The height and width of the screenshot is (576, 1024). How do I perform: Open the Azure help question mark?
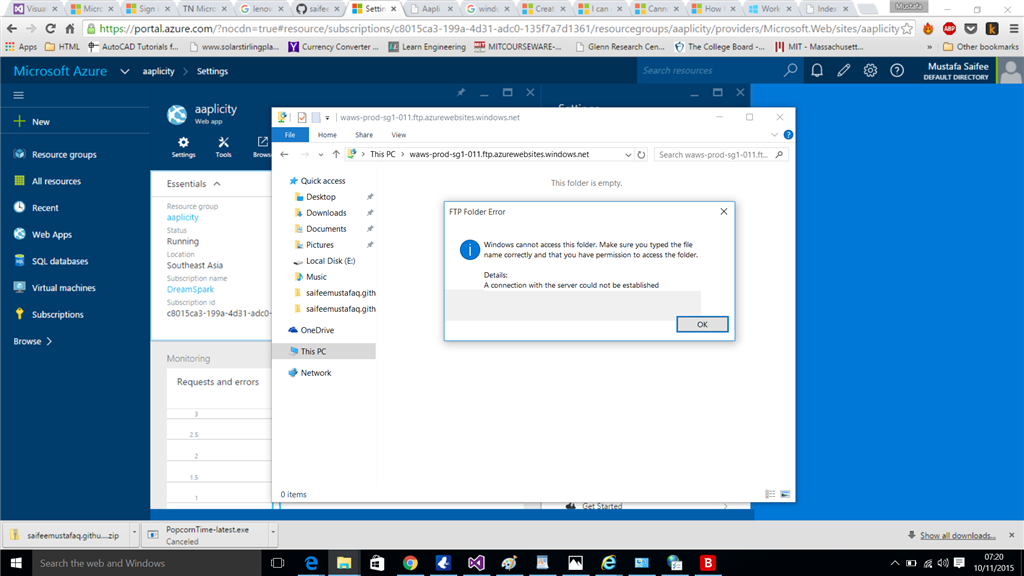(897, 71)
